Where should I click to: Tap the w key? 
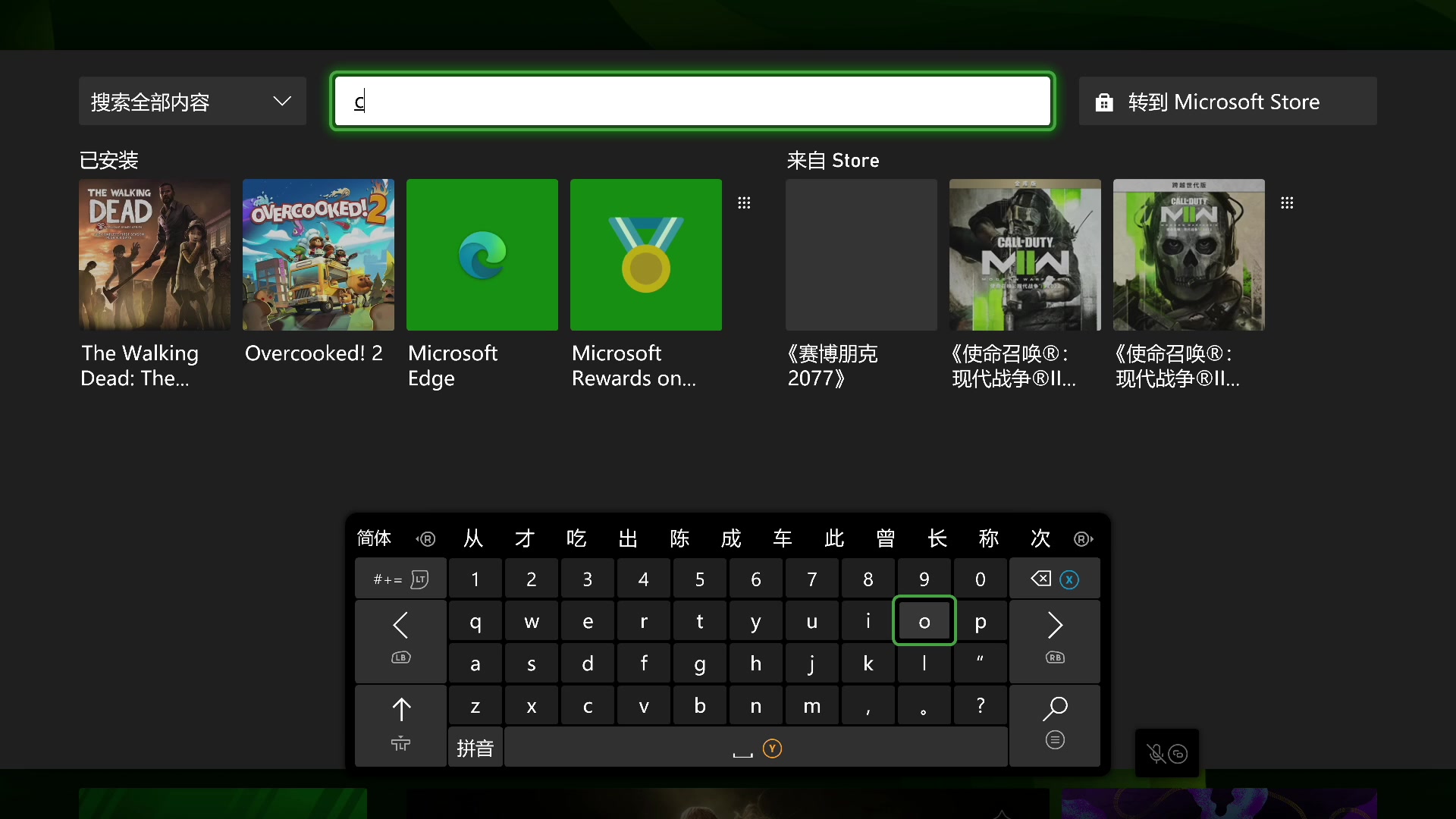532,622
